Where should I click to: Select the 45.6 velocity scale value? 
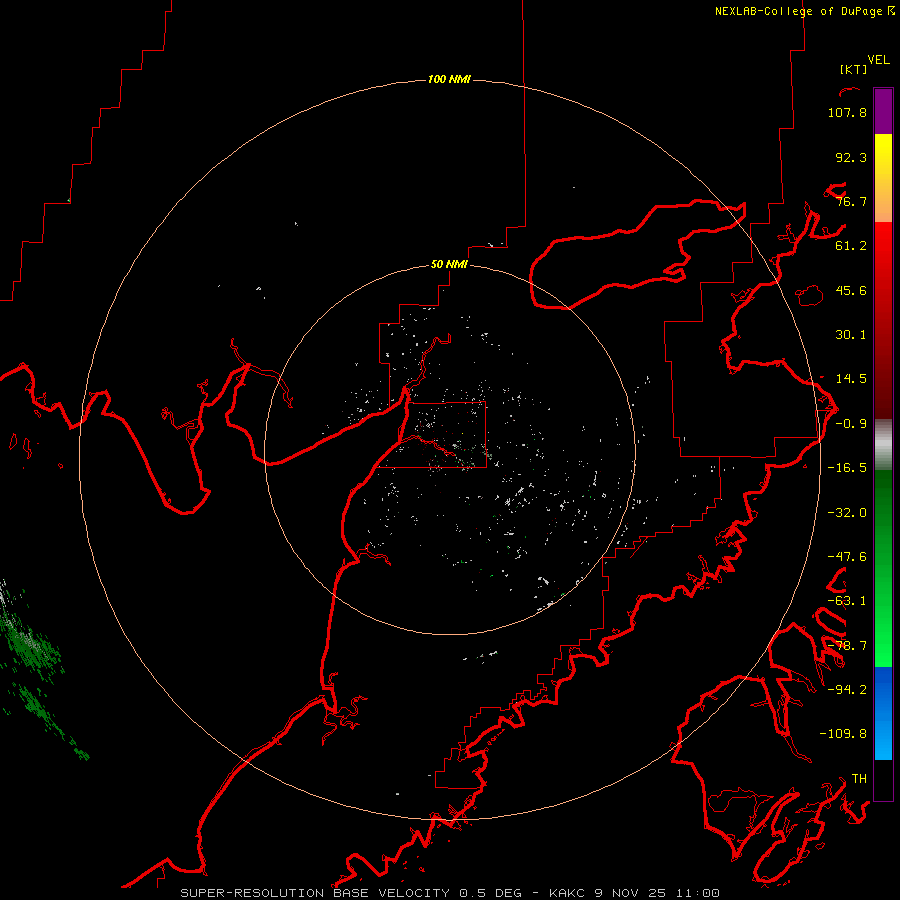851,290
